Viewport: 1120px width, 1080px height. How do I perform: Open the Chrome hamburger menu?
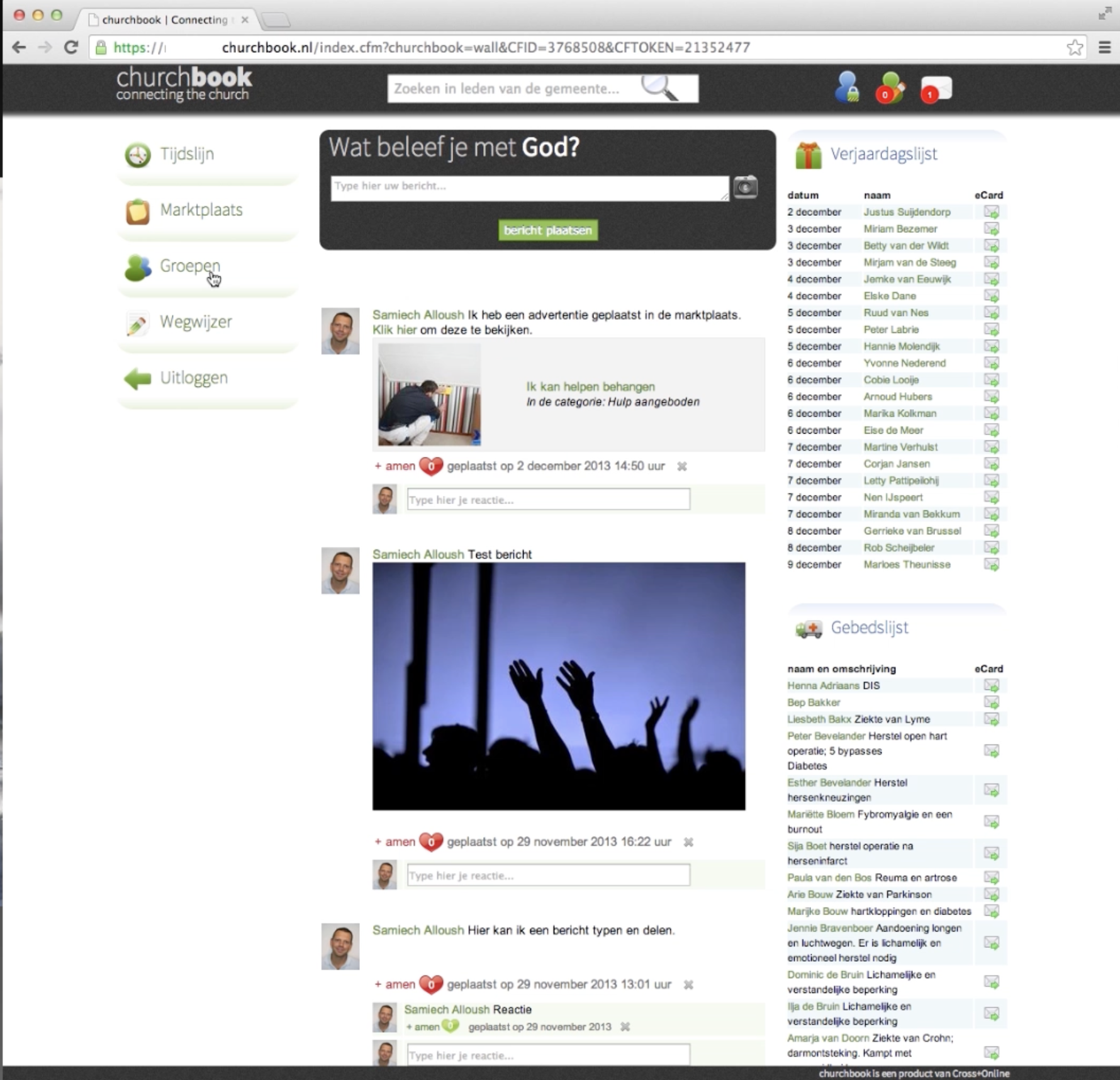(1103, 47)
